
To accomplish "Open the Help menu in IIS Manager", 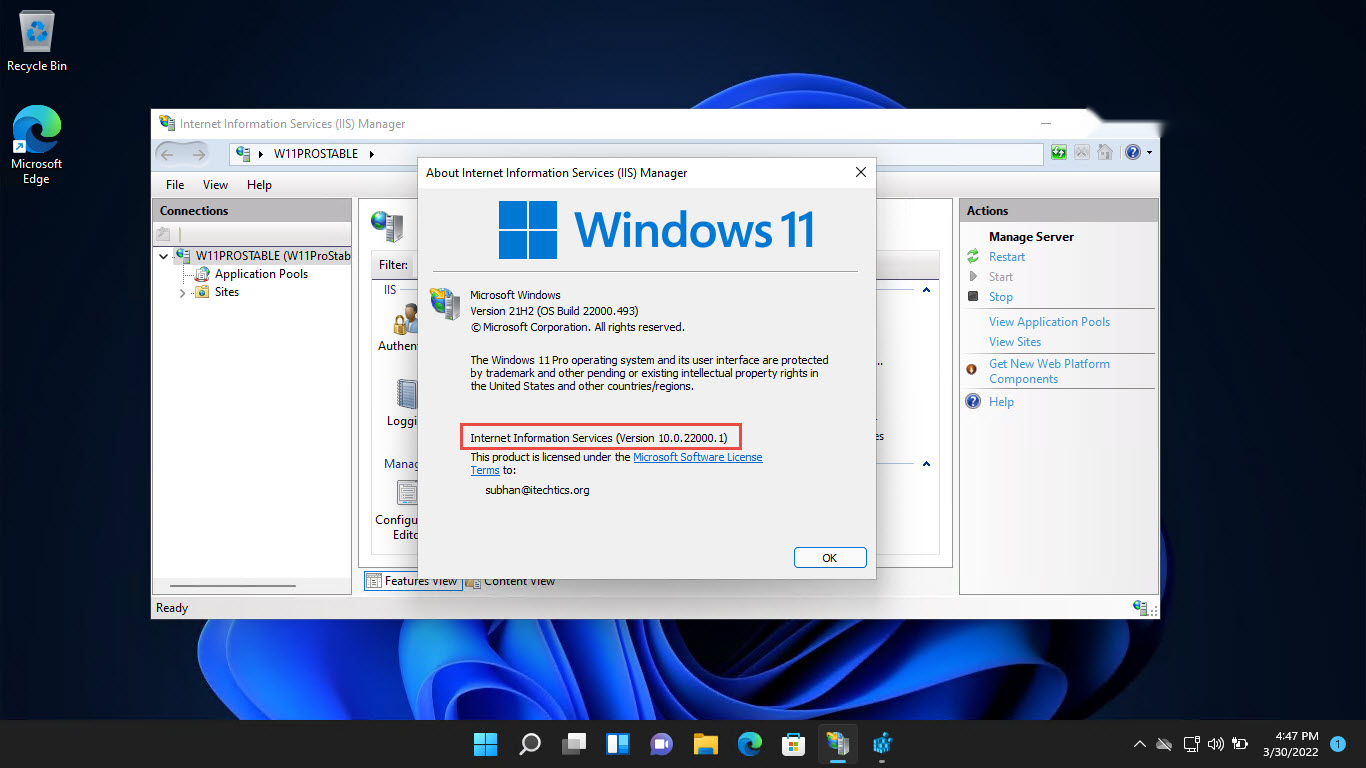I will coord(259,185).
